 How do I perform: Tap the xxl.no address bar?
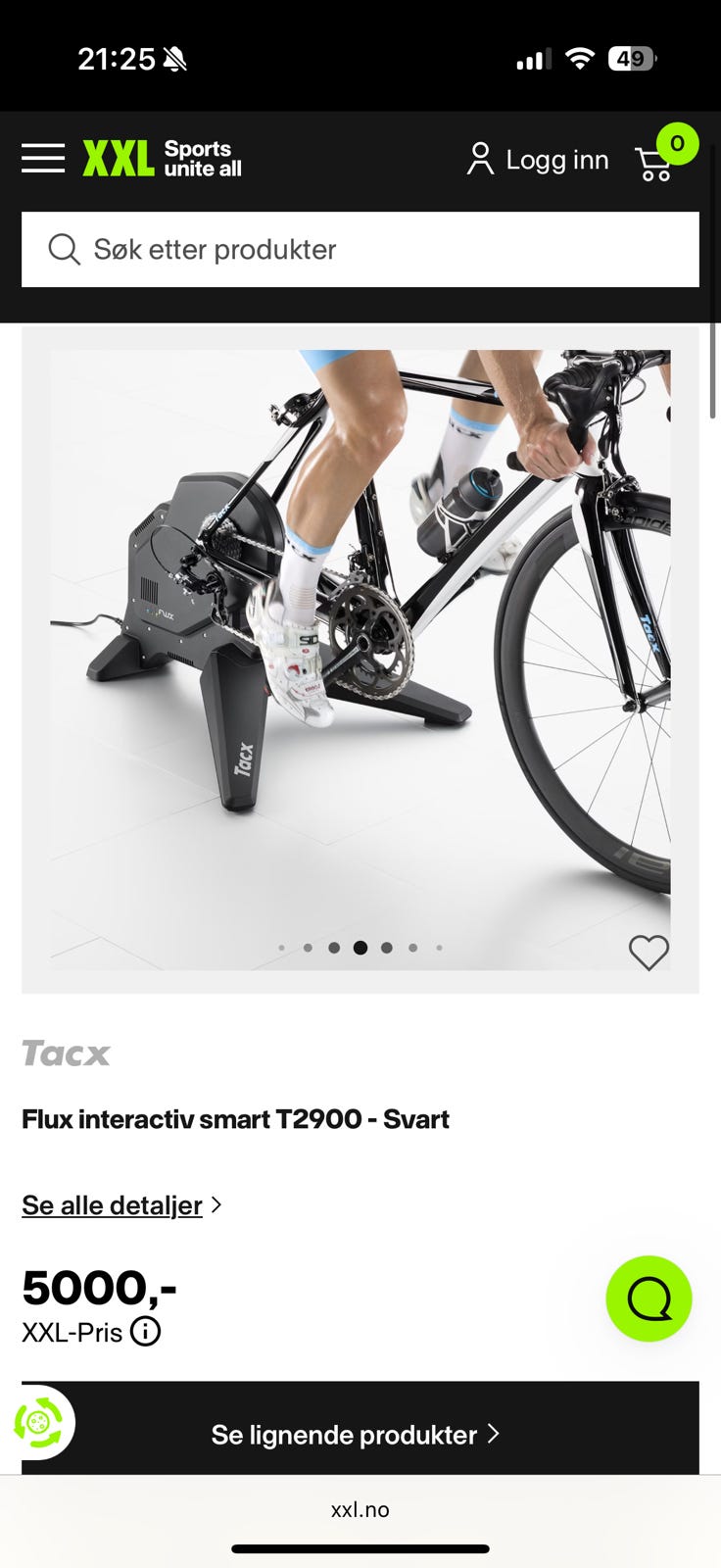(360, 1510)
